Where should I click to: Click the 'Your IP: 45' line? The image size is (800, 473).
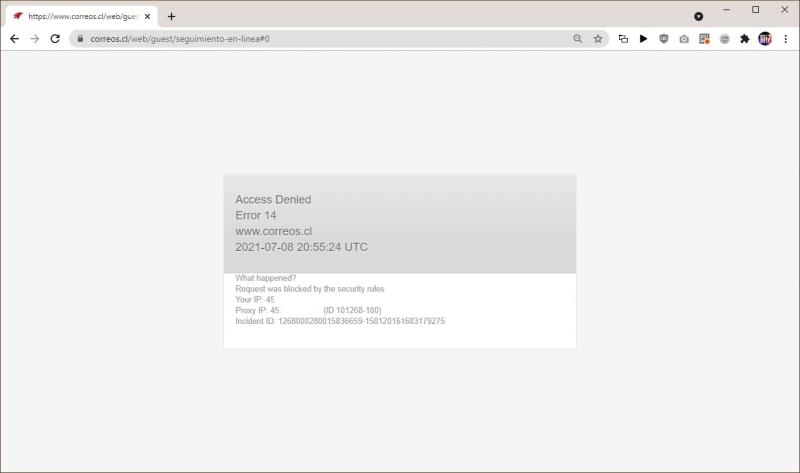pos(255,300)
